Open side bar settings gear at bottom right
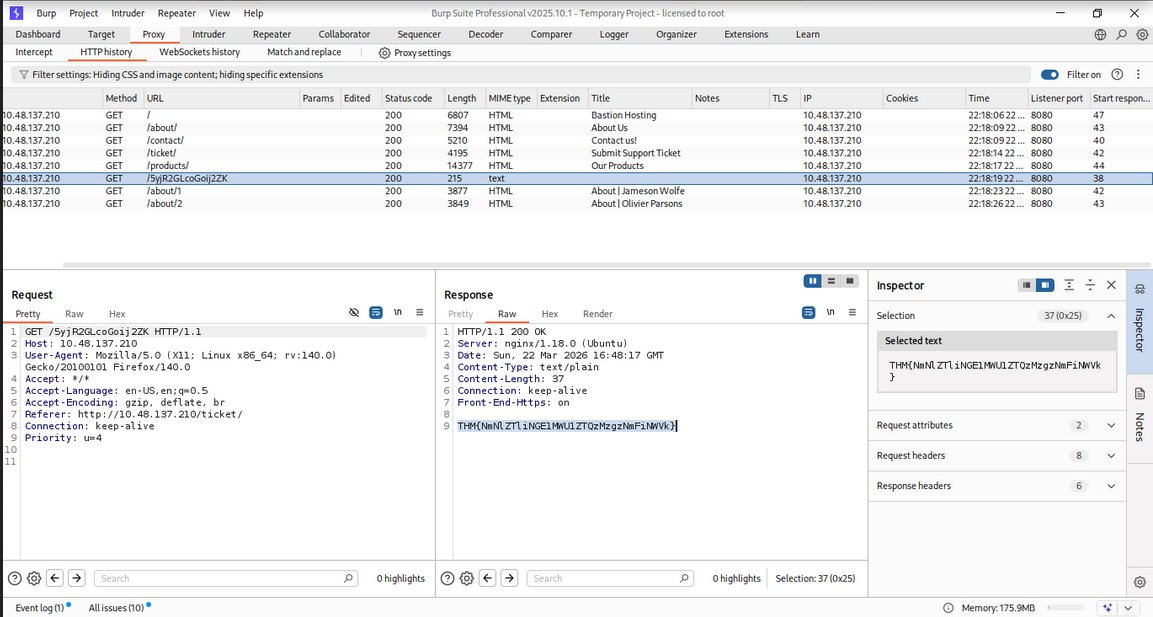 point(1139,582)
